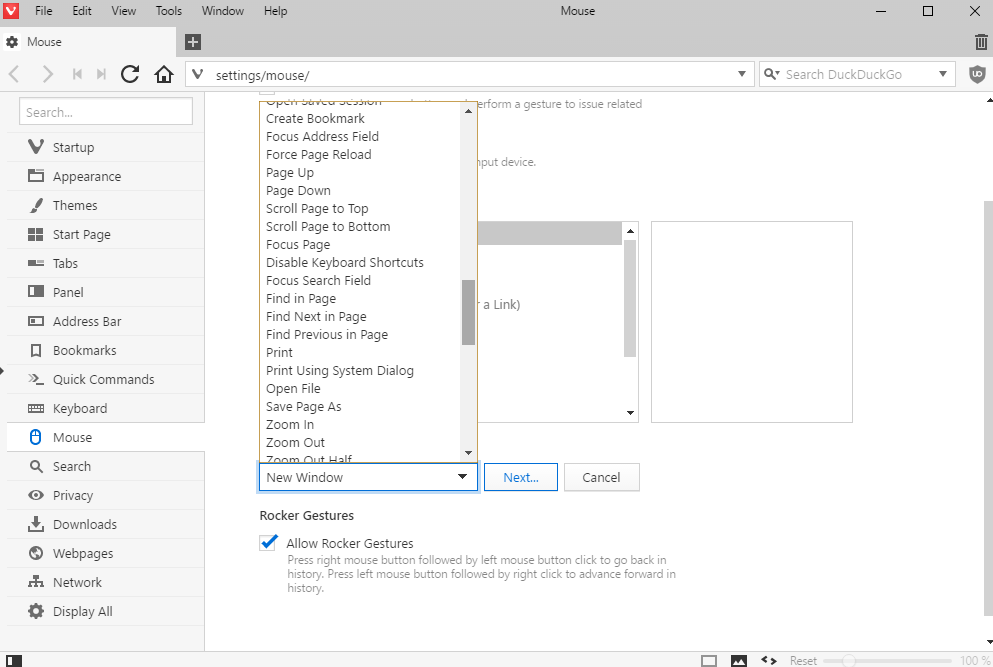Open Search settings section
The width and height of the screenshot is (993, 667).
tap(106, 466)
